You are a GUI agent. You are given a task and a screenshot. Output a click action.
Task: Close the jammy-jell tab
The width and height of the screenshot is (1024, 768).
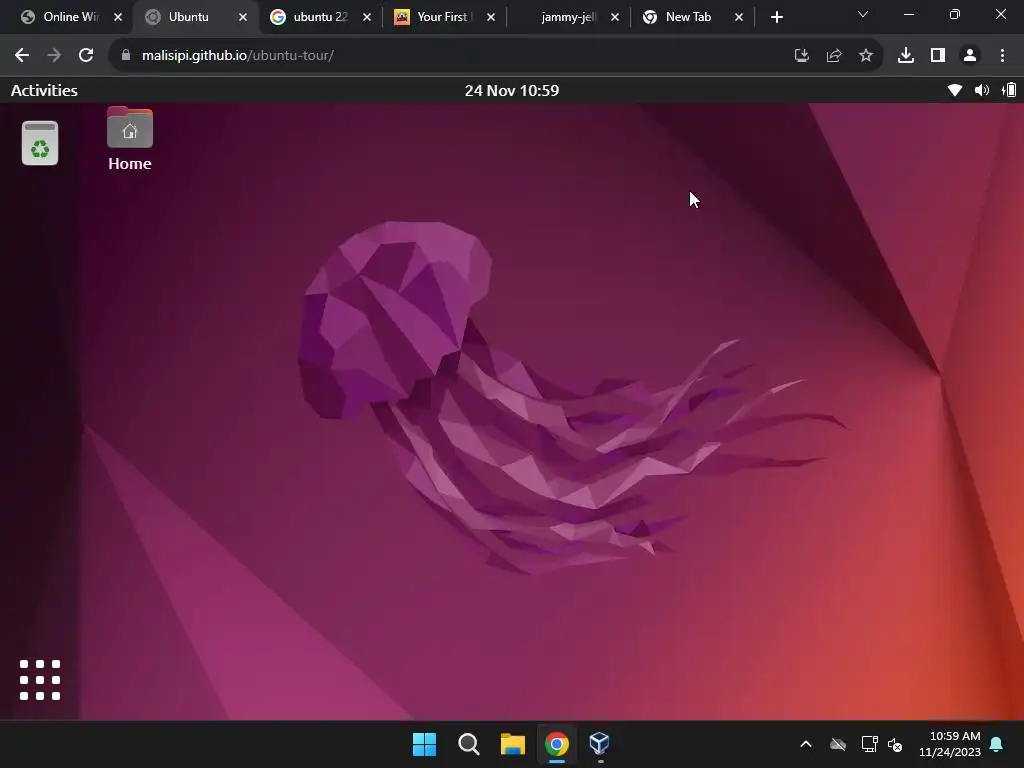[x=615, y=17]
